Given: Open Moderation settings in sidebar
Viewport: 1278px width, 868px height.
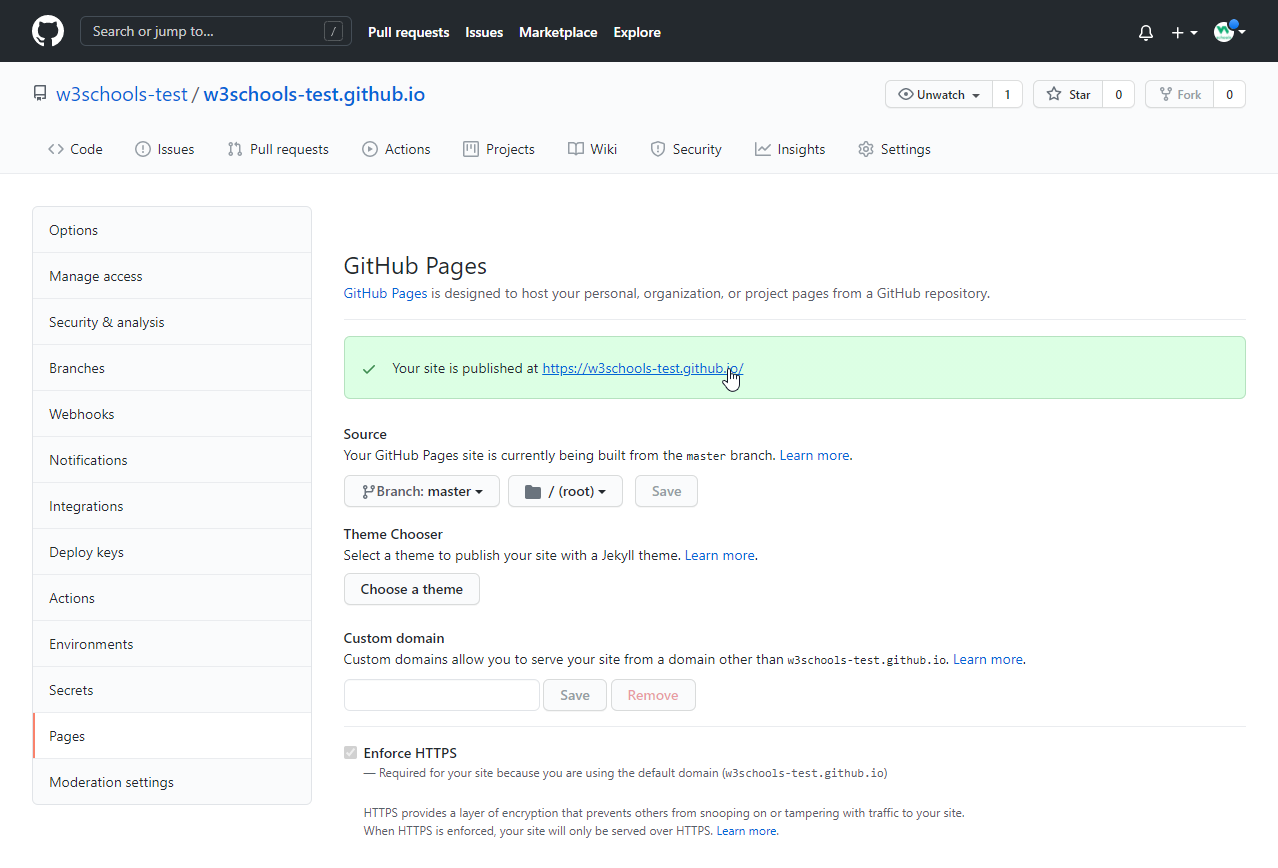Looking at the screenshot, I should (172, 782).
